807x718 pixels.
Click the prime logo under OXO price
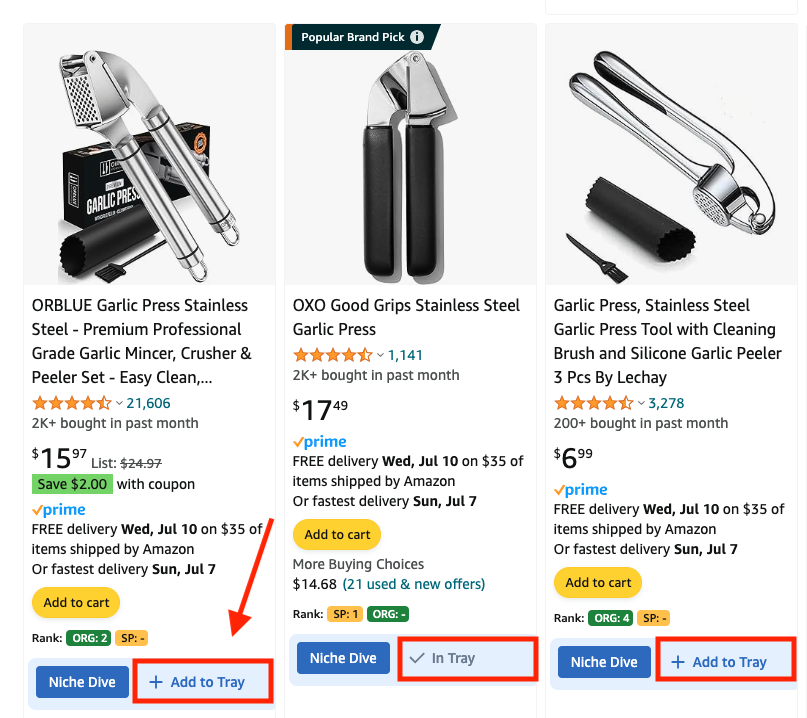[x=320, y=442]
